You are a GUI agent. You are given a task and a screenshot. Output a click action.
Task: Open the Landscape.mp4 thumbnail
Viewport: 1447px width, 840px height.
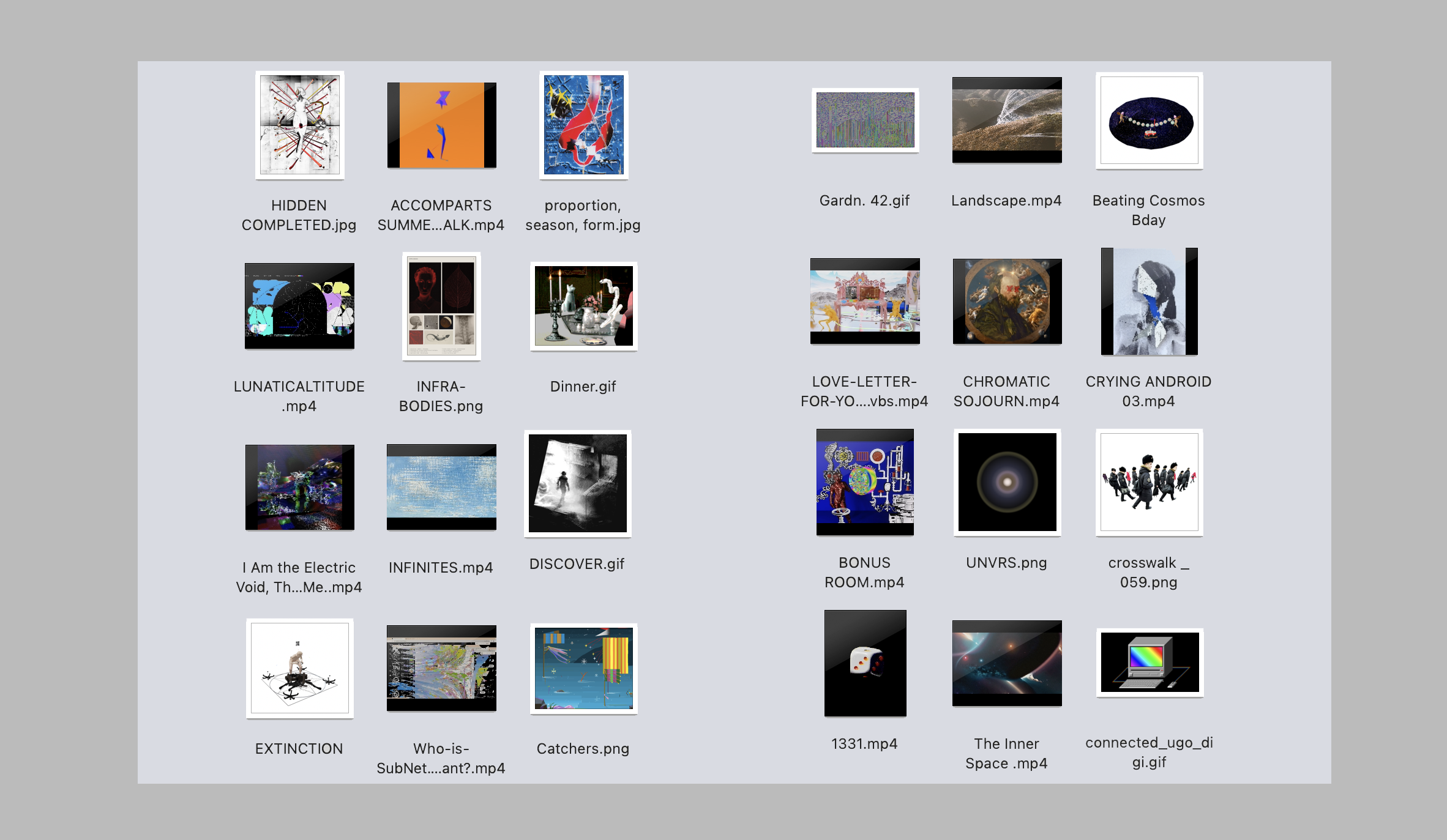1007,120
